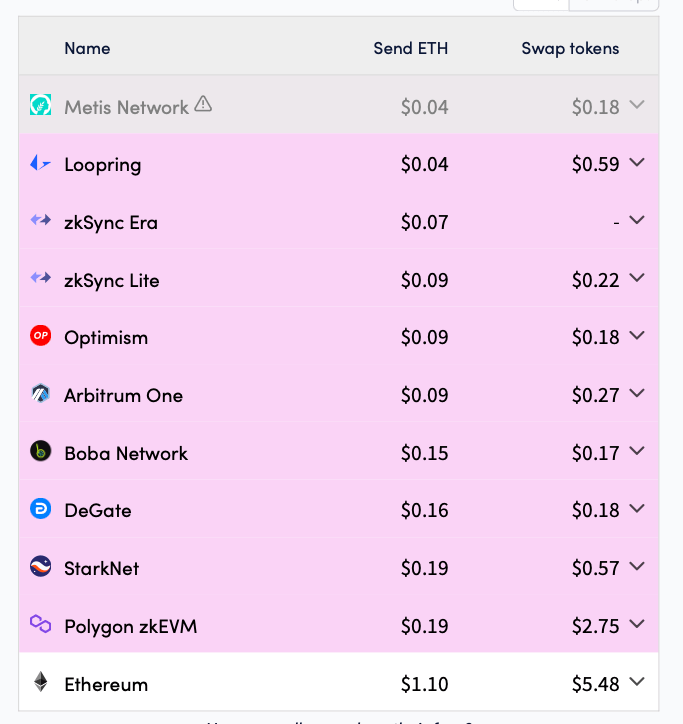Click the Loopring logo icon
This screenshot has height=724, width=683.
tap(41, 163)
